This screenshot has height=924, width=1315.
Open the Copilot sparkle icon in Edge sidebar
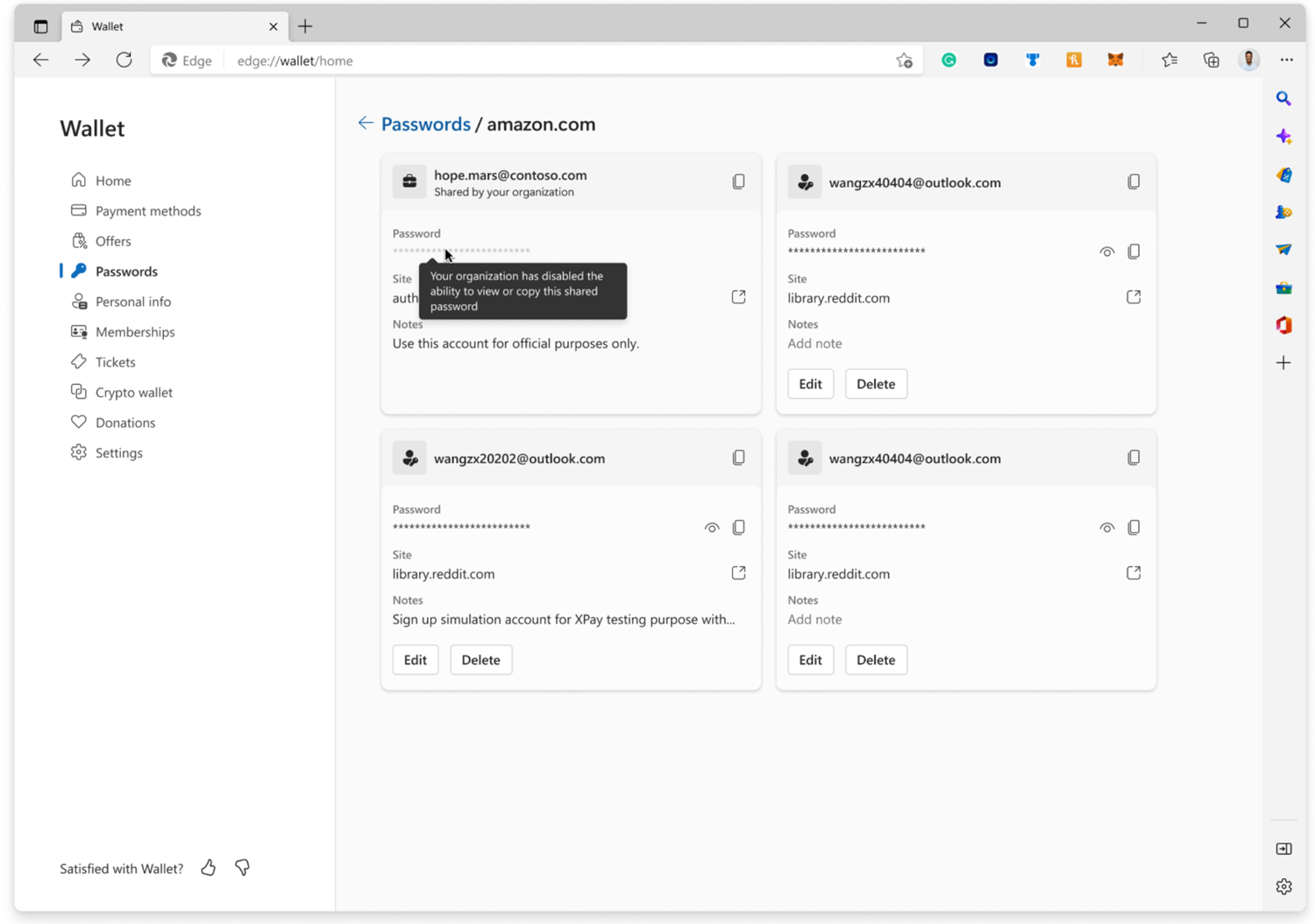coord(1283,136)
